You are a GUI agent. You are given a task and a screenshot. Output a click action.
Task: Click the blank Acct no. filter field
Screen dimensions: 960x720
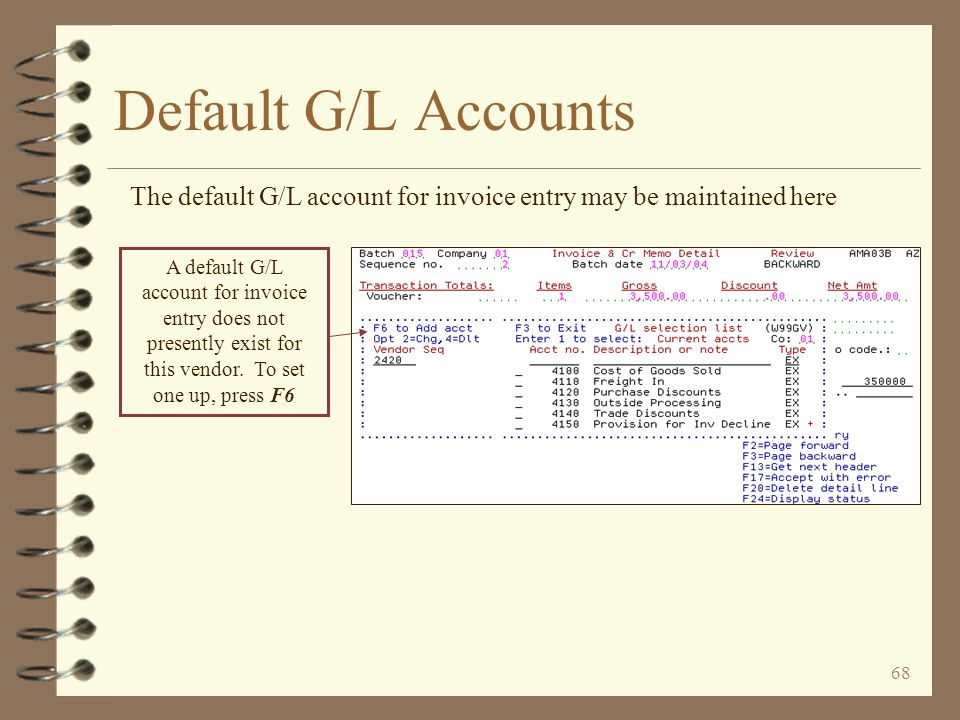pyautogui.click(x=554, y=361)
